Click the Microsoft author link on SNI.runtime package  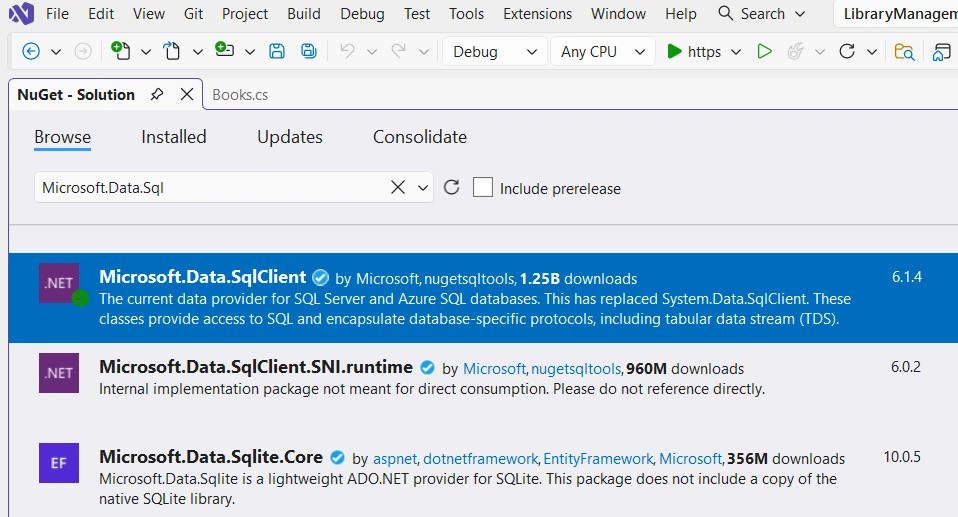[494, 368]
